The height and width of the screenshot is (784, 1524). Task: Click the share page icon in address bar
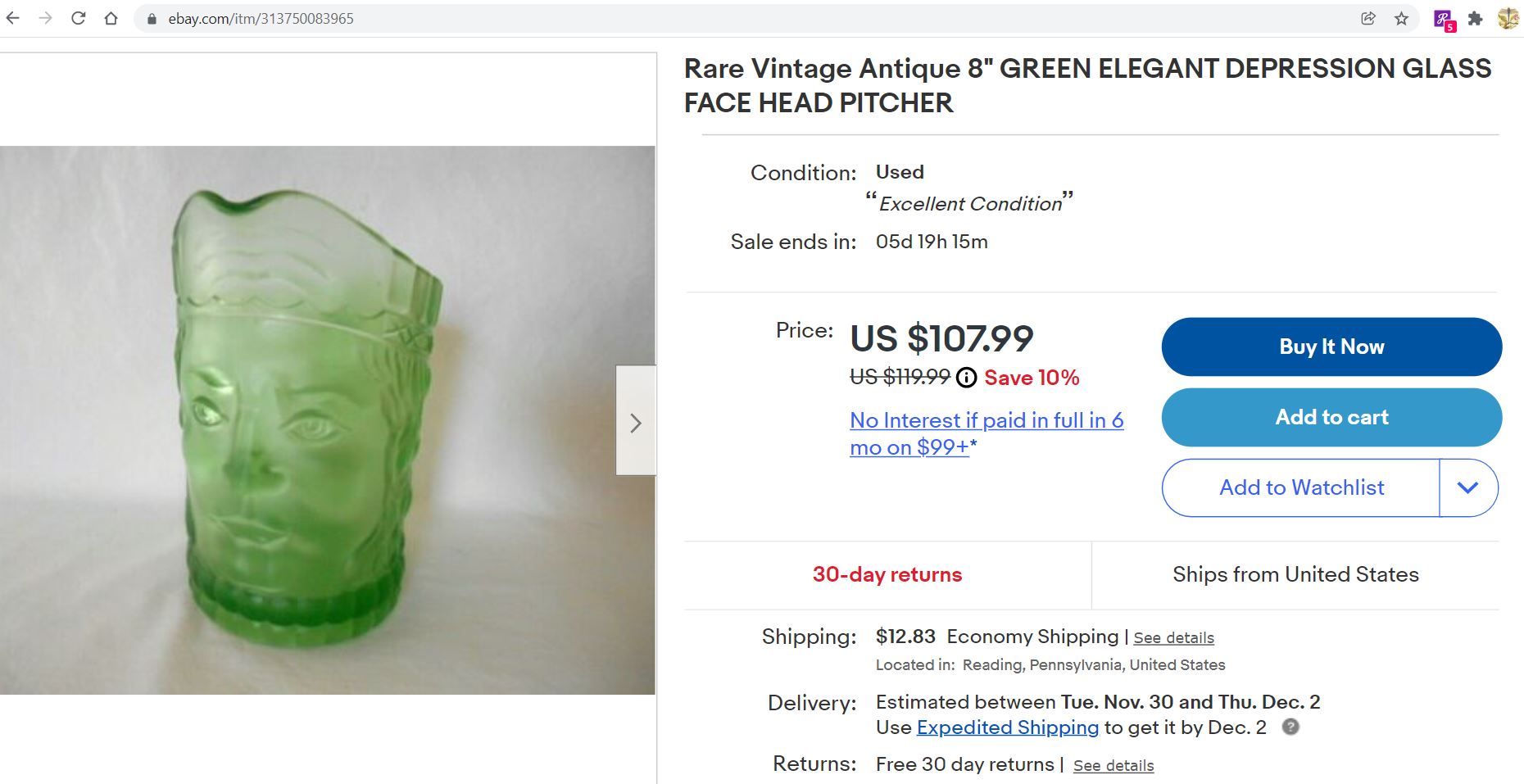click(1368, 18)
